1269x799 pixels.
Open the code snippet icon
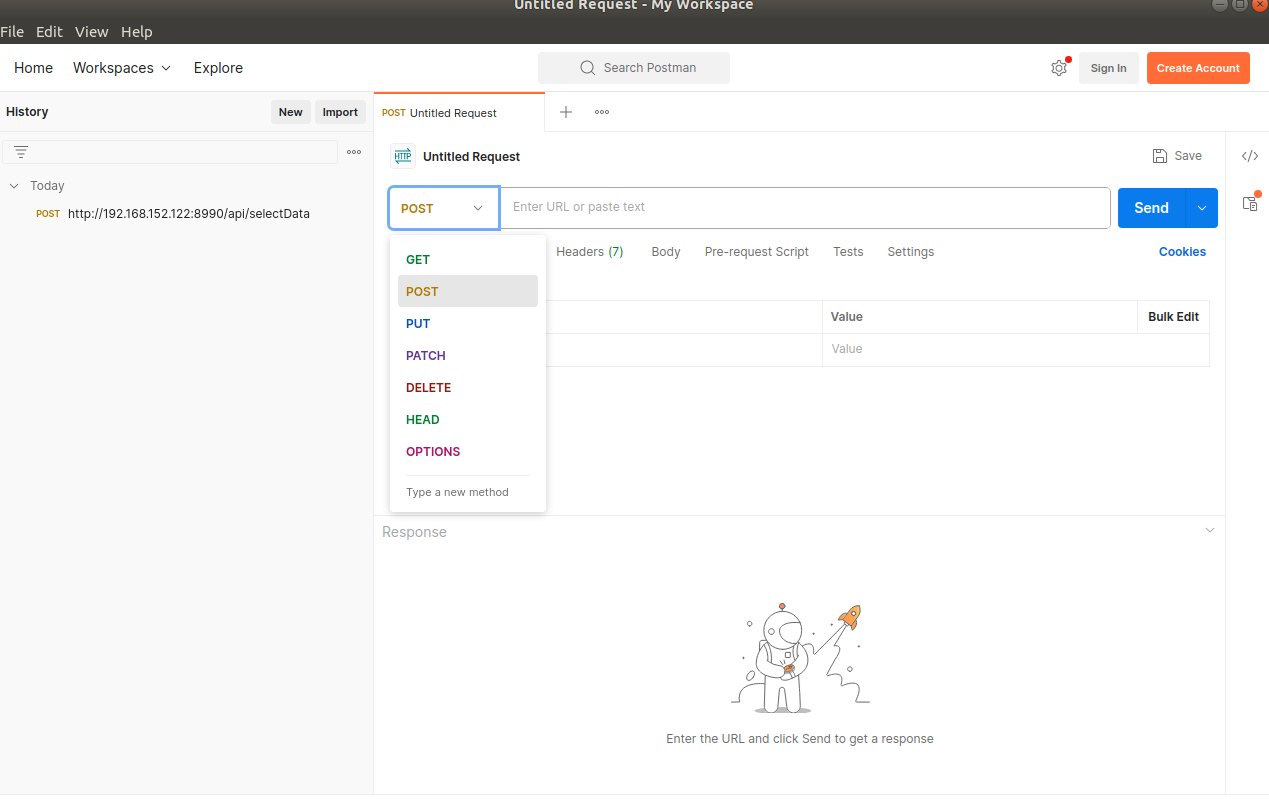(x=1250, y=156)
